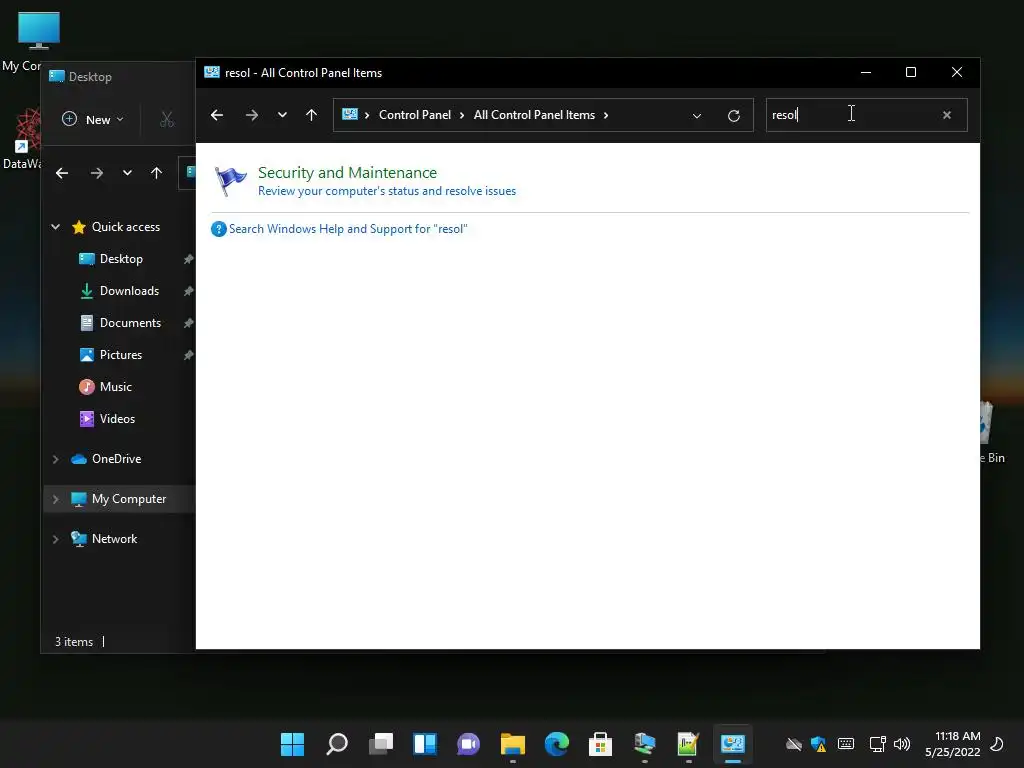Open the address bar history dropdown
This screenshot has height=768, width=1024.
point(697,116)
